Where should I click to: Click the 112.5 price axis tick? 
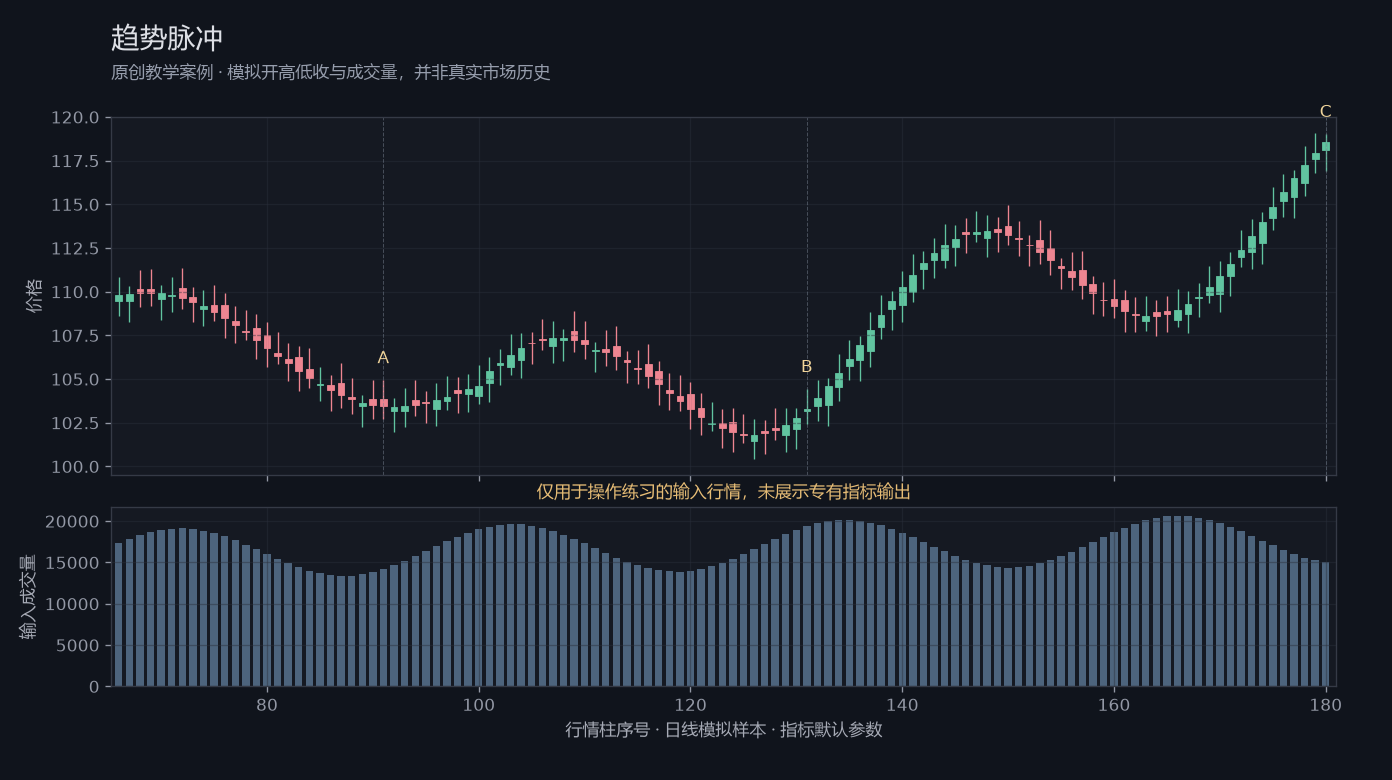pos(75,249)
